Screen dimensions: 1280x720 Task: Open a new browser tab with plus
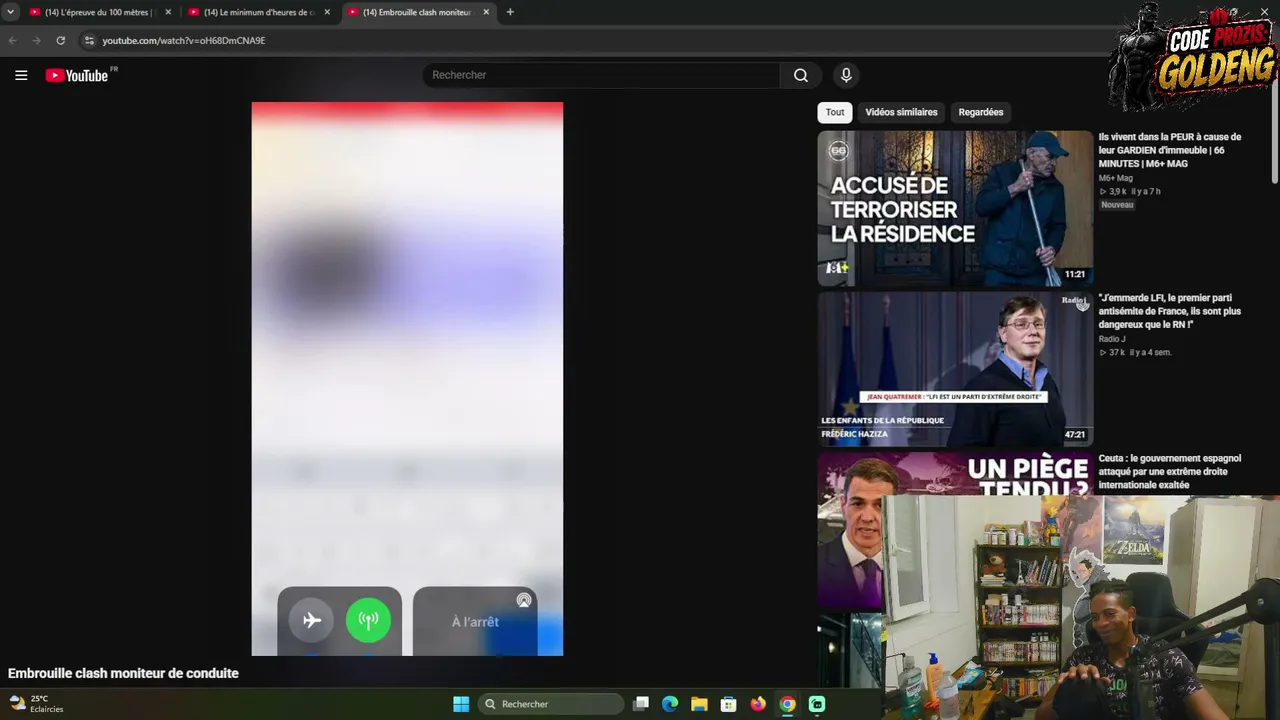pos(510,12)
